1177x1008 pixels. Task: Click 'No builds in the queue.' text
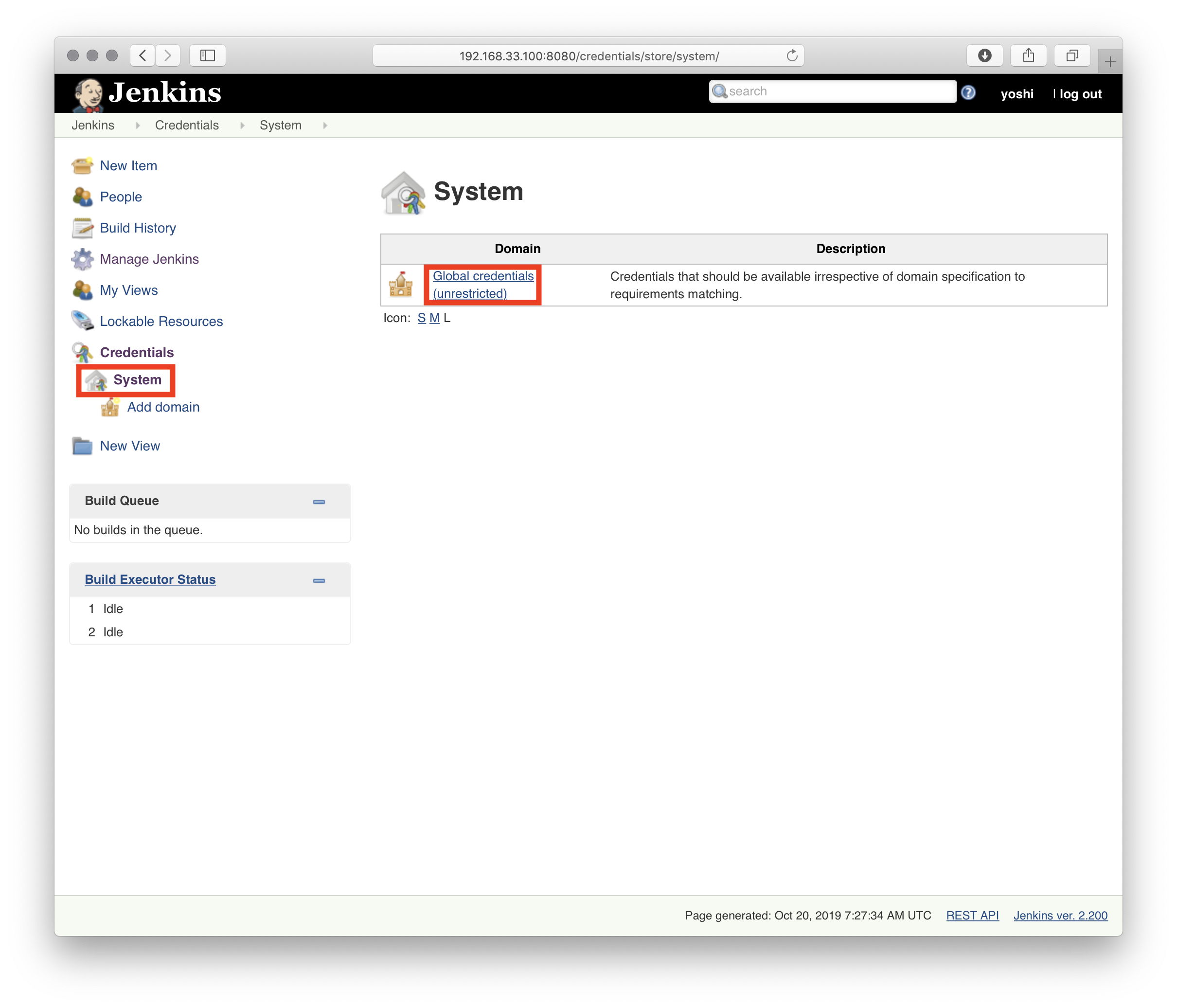coord(138,530)
